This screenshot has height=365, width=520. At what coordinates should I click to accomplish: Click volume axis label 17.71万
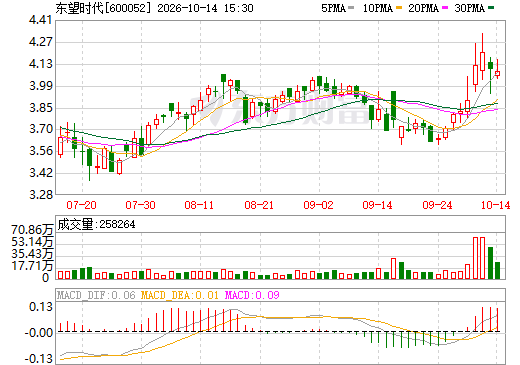pos(32,266)
